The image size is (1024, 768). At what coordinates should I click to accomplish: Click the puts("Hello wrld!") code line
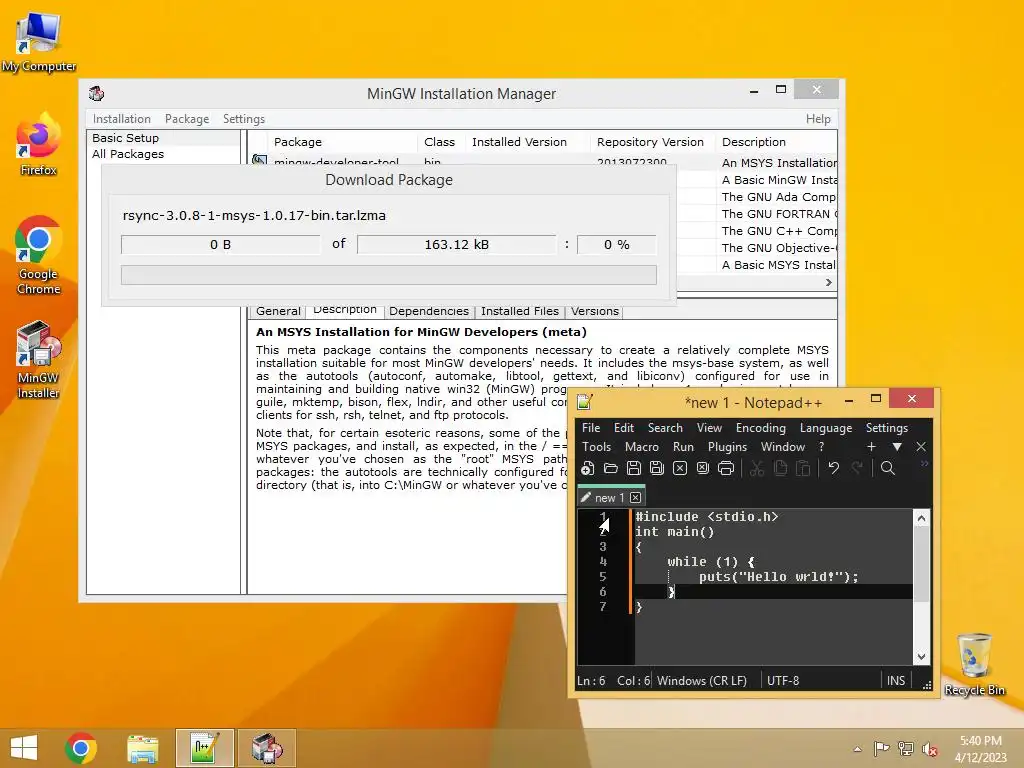778,577
